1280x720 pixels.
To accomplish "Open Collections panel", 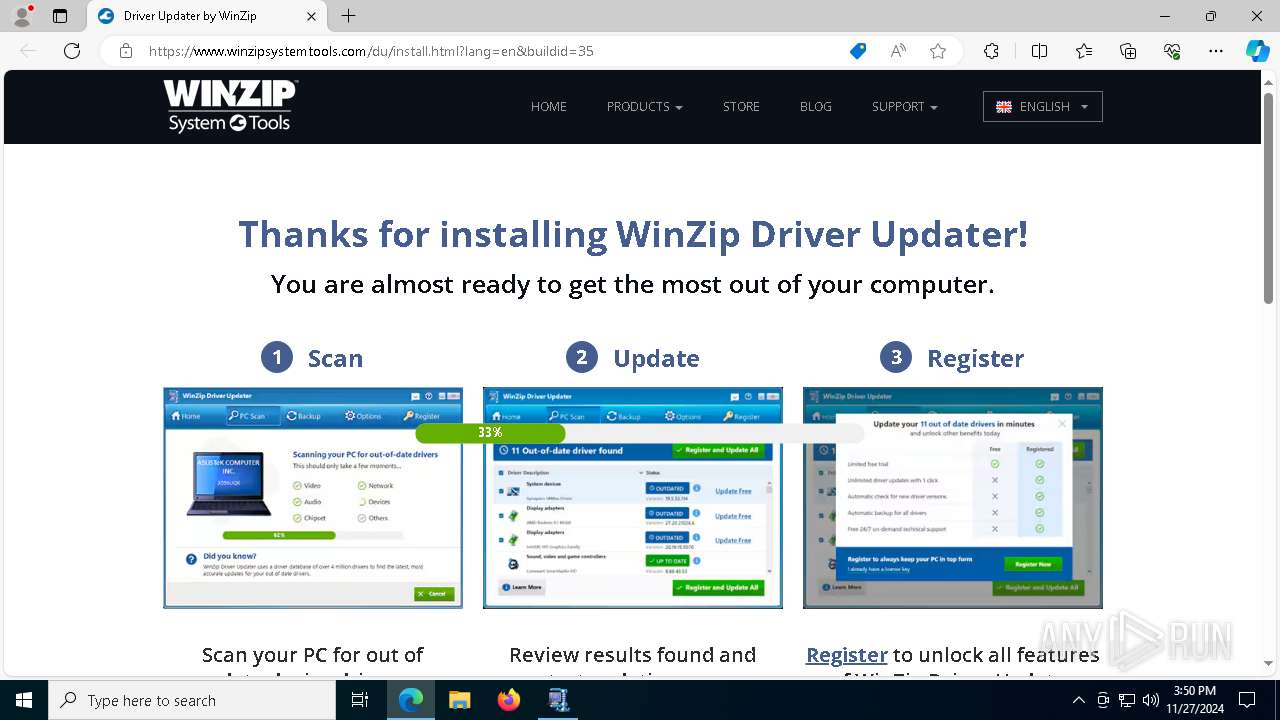I will pyautogui.click(x=1128, y=51).
